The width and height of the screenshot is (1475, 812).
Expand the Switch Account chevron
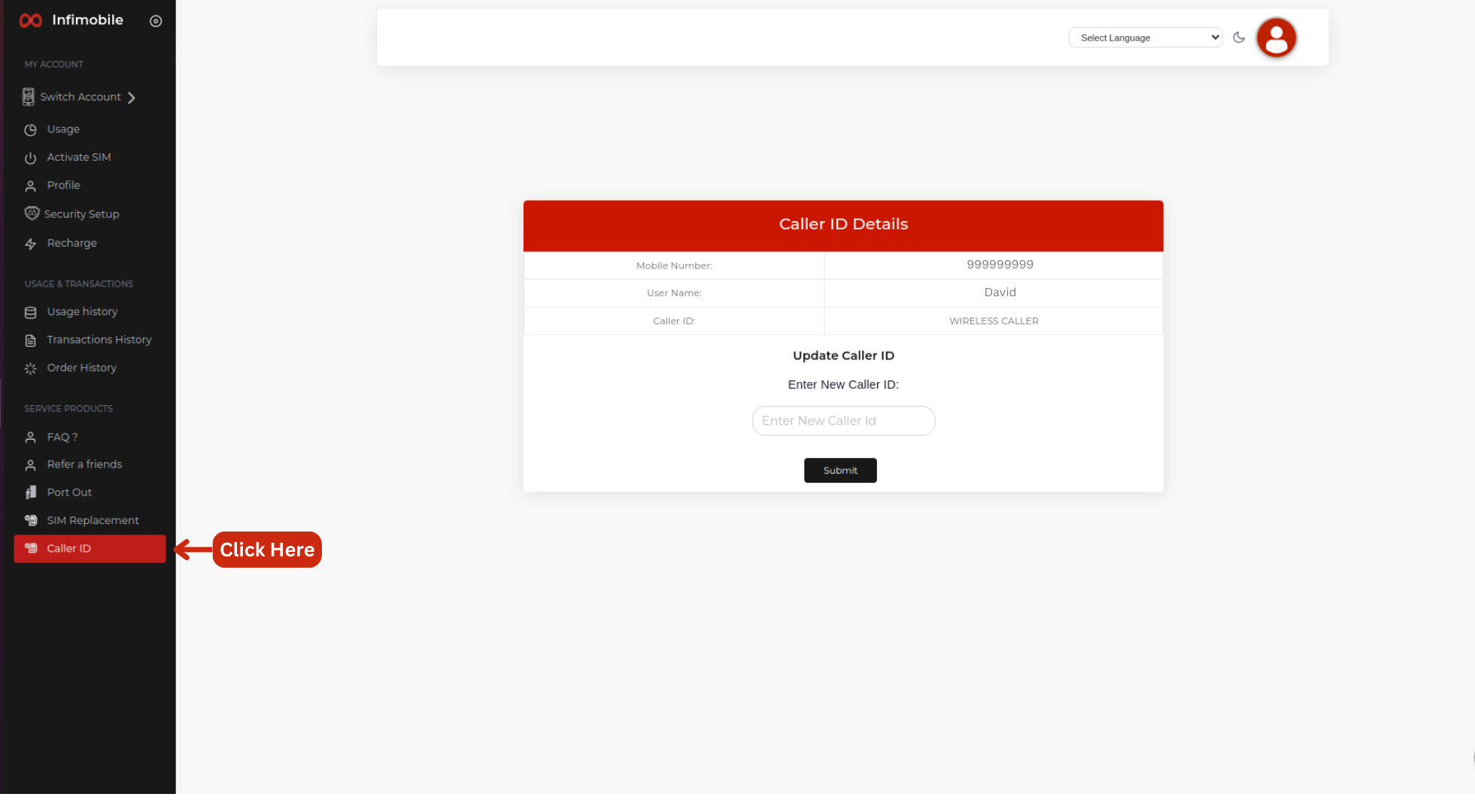132,98
